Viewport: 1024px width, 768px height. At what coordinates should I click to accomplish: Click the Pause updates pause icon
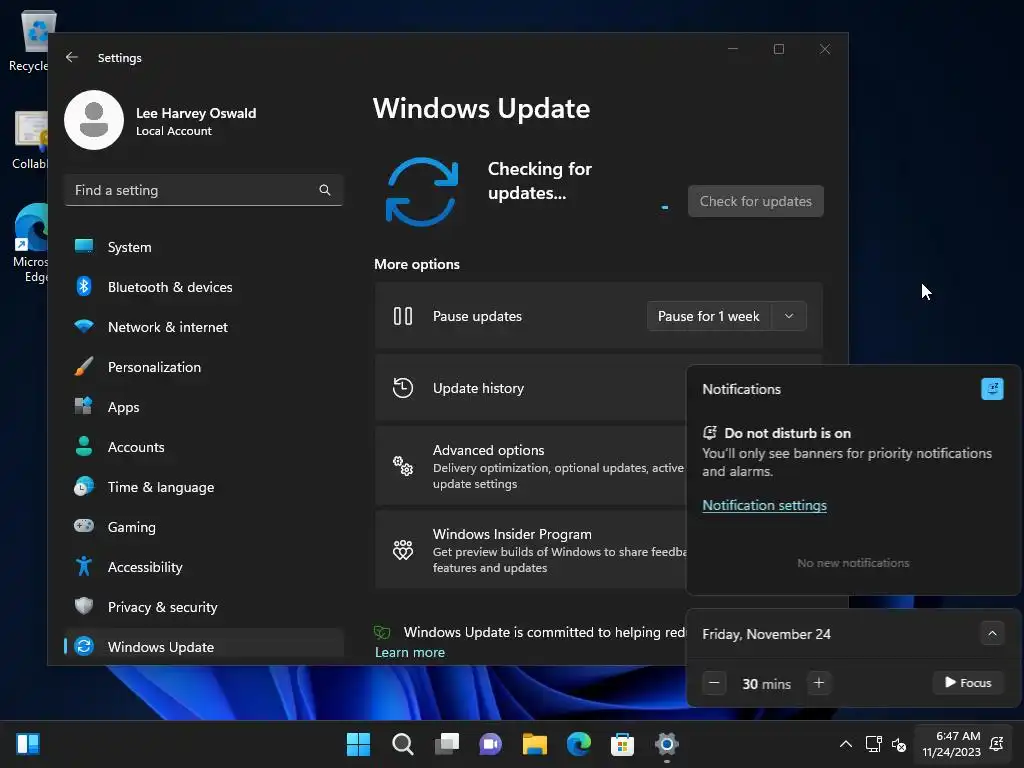click(403, 316)
